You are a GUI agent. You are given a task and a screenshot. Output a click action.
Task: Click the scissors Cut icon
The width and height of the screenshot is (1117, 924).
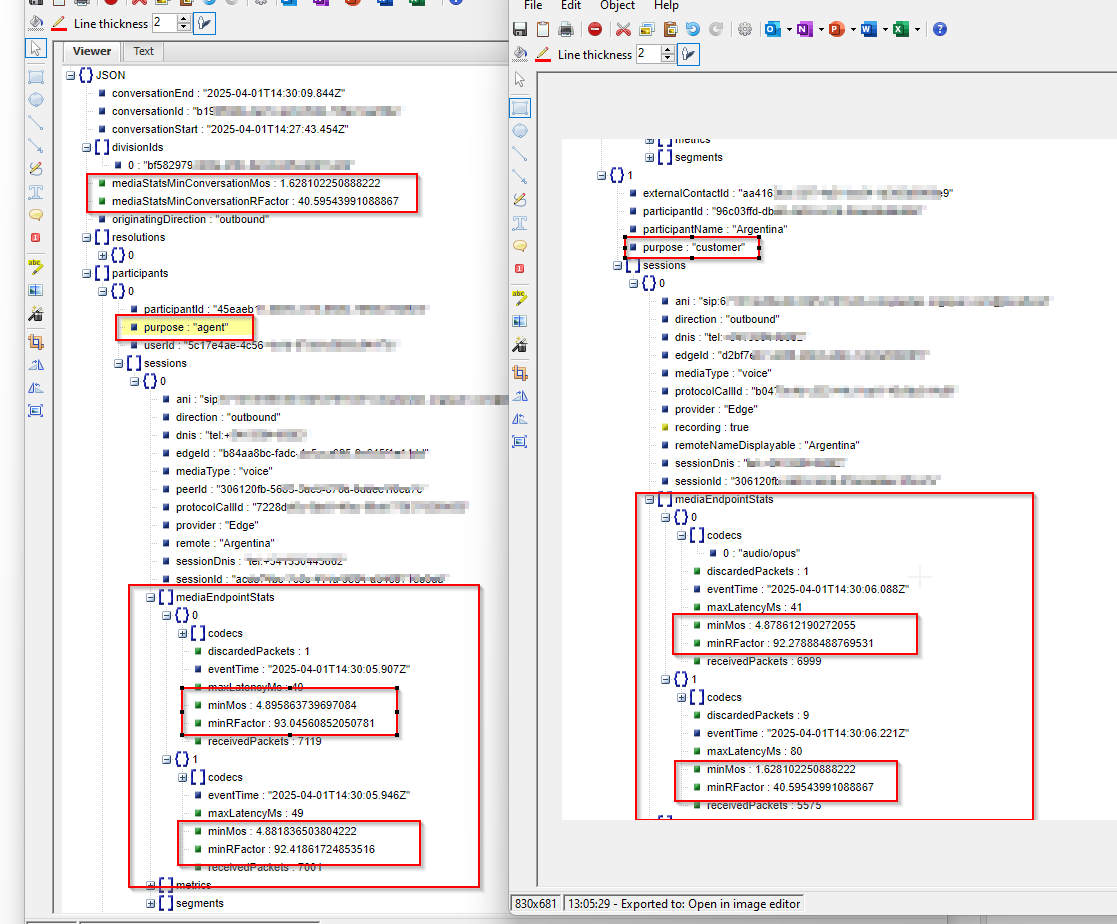[623, 29]
